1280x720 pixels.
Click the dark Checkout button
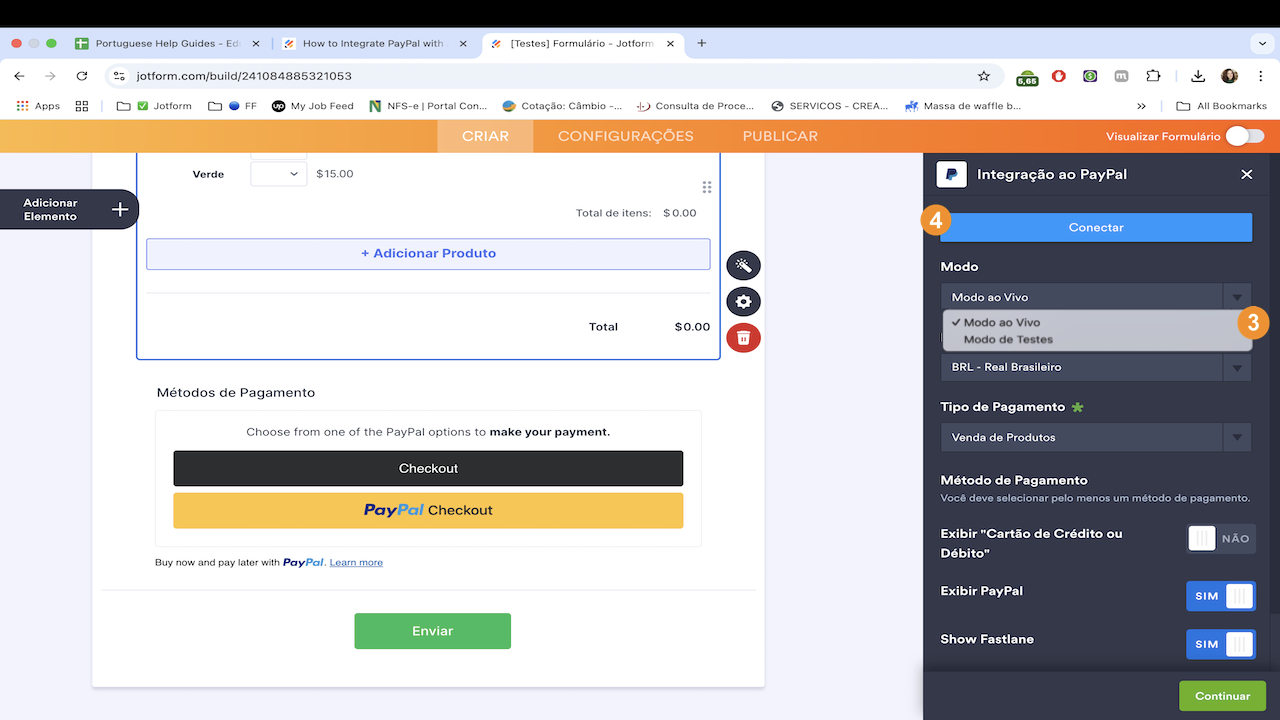coord(428,468)
